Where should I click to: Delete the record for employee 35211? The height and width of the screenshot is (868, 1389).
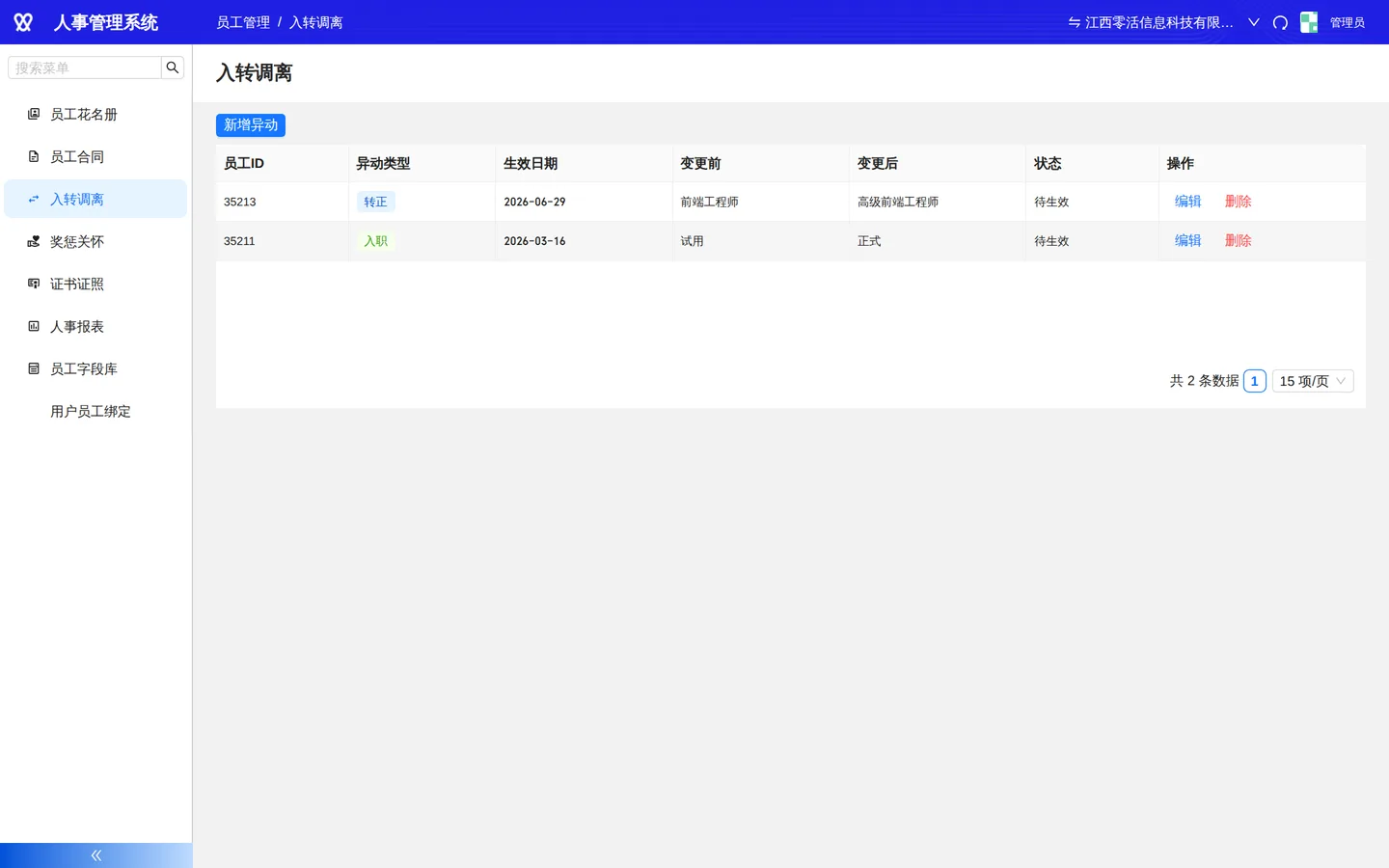1238,241
